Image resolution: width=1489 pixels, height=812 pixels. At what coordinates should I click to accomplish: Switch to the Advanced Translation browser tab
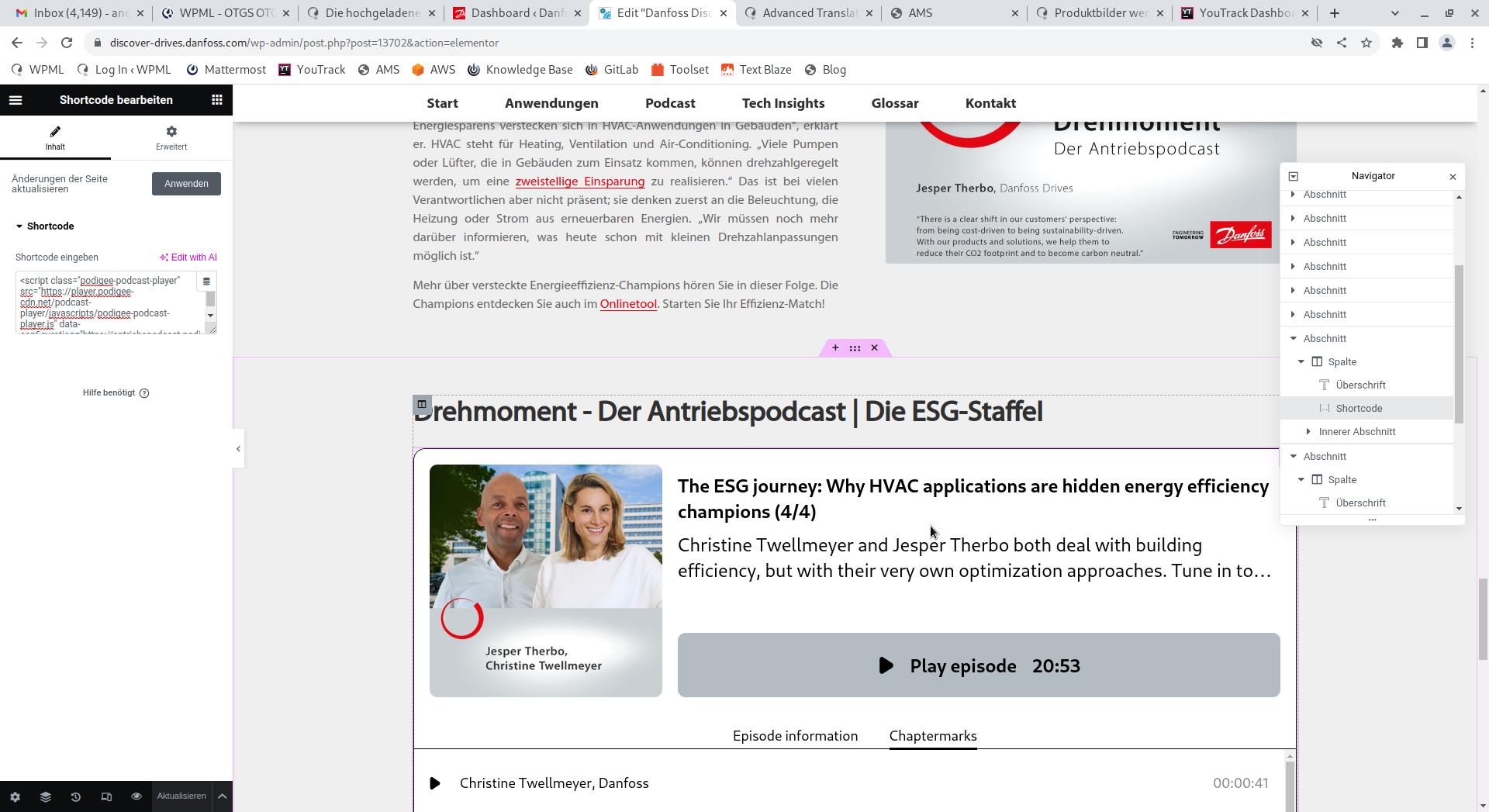(808, 13)
